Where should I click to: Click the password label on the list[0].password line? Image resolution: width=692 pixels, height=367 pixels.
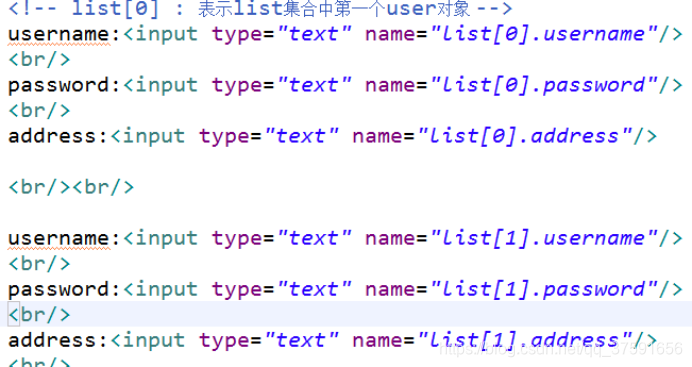[59, 86]
